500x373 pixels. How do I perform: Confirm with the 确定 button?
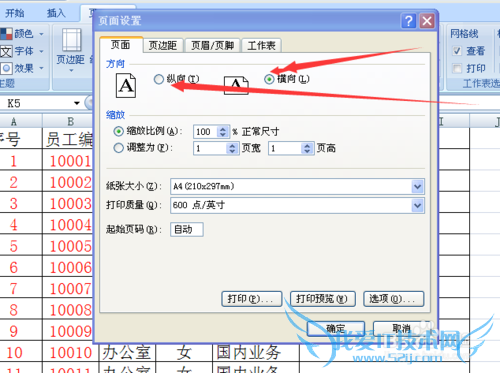[336, 329]
